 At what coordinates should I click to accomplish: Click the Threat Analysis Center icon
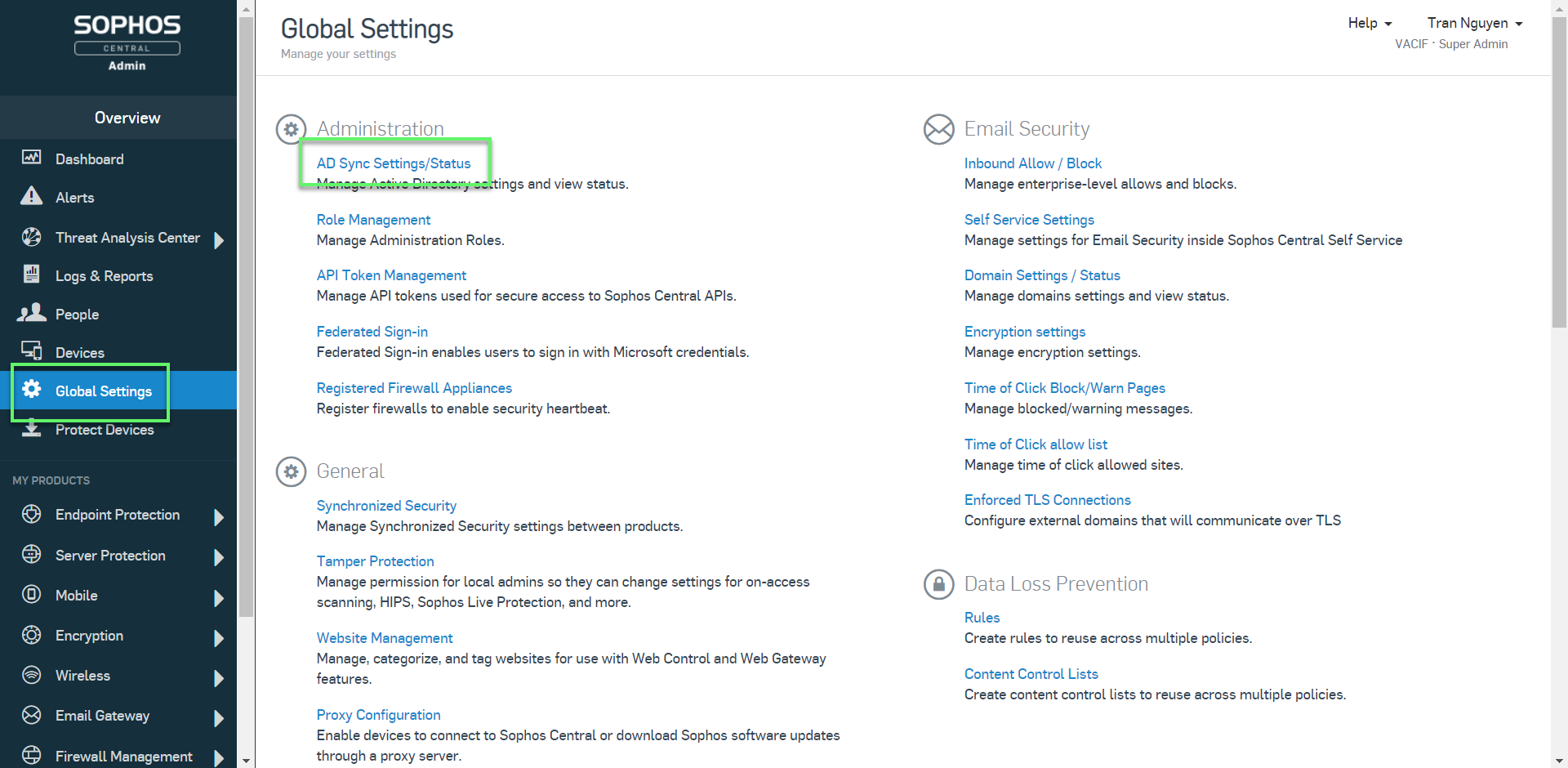tap(31, 237)
